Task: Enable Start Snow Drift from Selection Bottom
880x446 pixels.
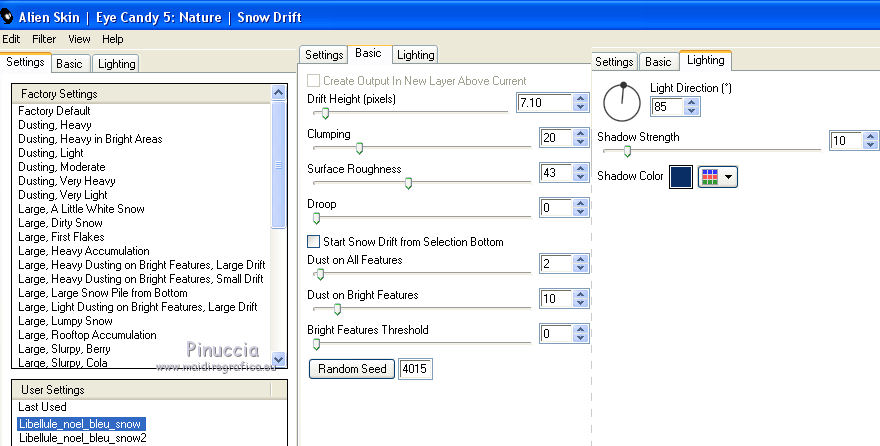Action: [x=313, y=242]
